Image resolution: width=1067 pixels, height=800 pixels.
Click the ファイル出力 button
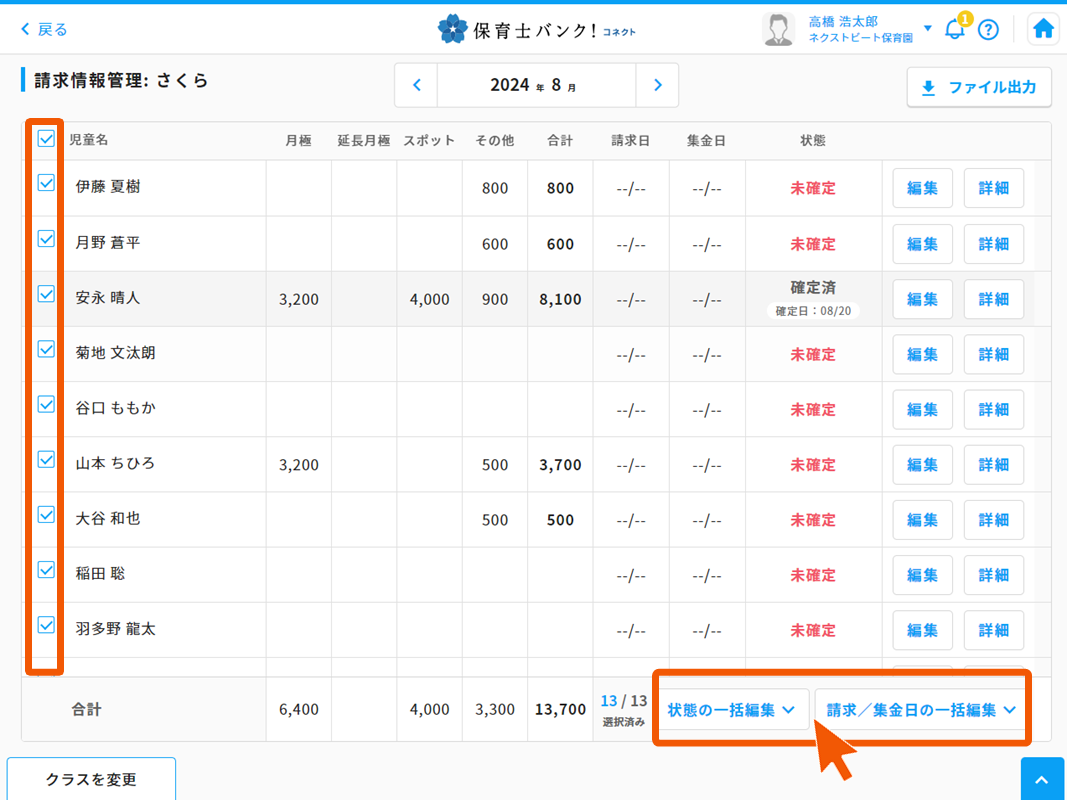(x=979, y=88)
